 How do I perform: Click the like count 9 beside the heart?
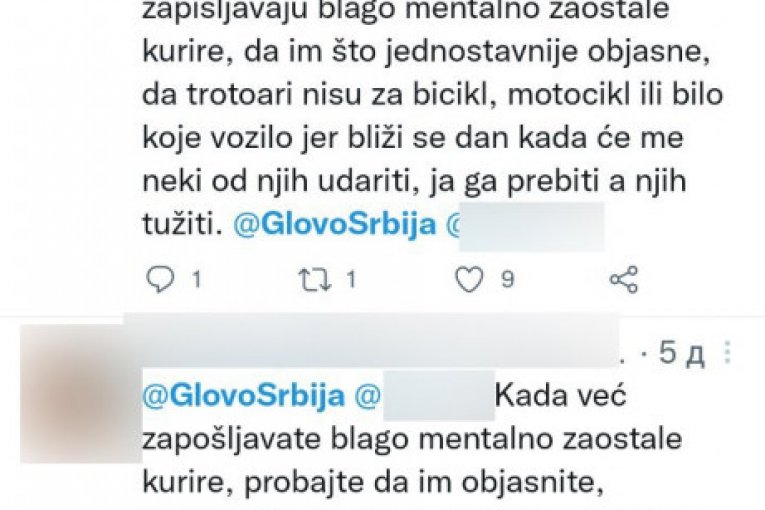pos(508,280)
